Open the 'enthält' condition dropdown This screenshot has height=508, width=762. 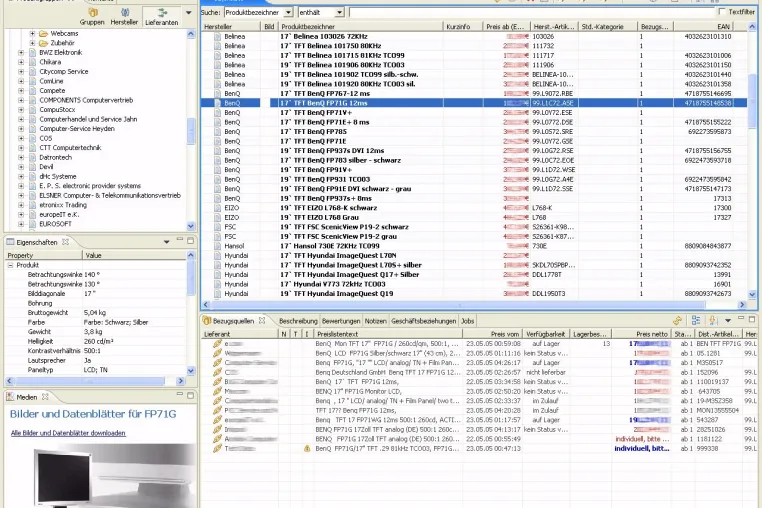pos(340,12)
